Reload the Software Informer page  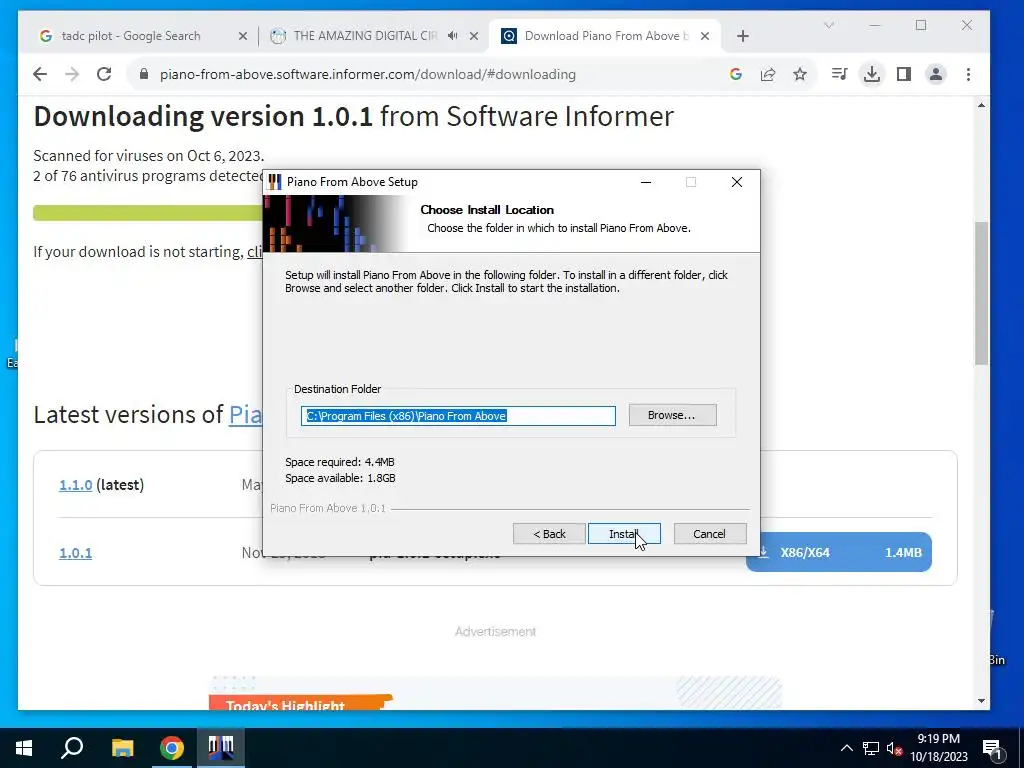pos(104,74)
